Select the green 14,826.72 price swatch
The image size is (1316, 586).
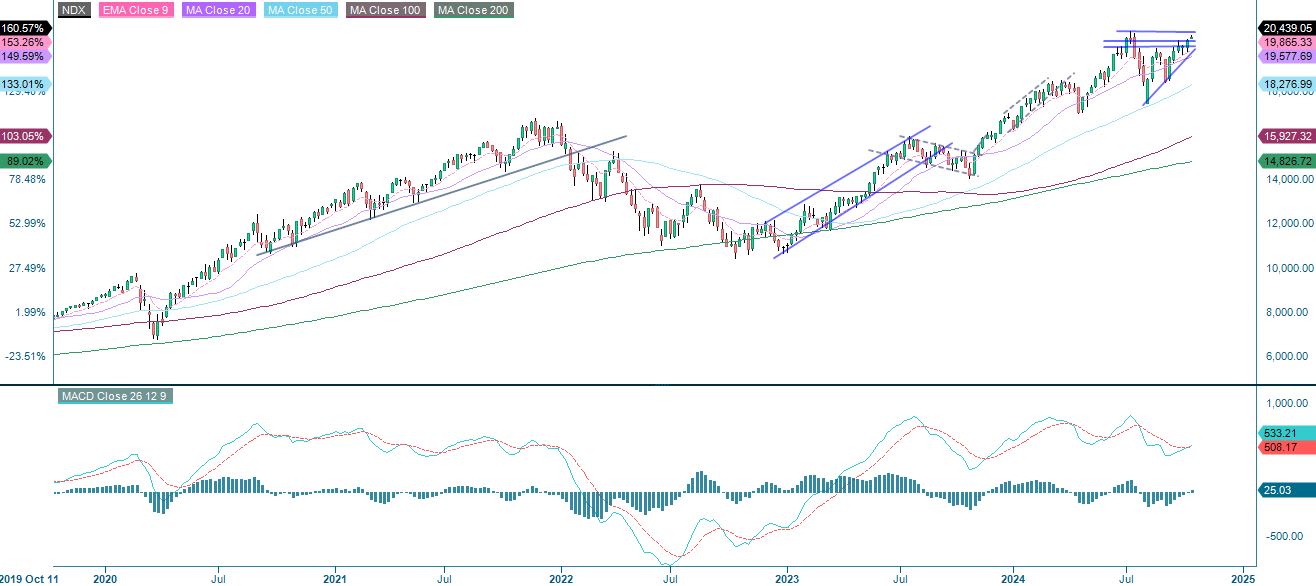(x=1286, y=159)
